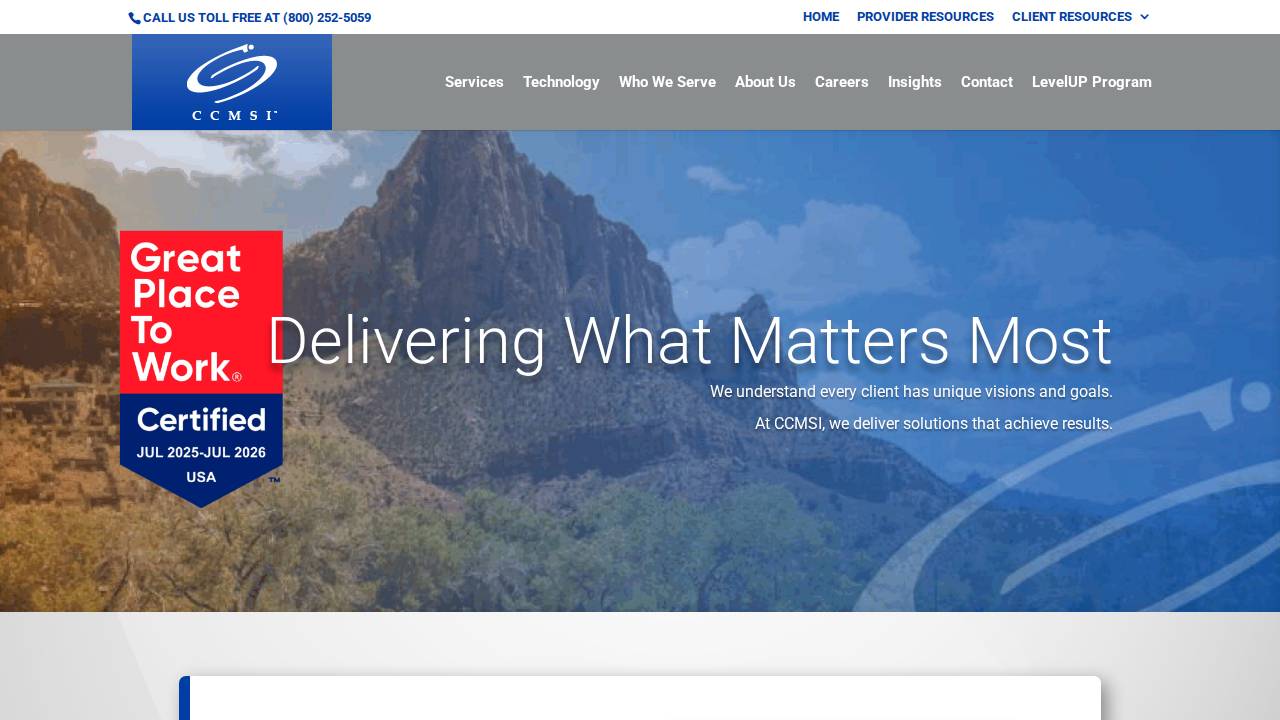This screenshot has height=720, width=1280.
Task: Click the CCMSI logo
Action: pos(232,82)
